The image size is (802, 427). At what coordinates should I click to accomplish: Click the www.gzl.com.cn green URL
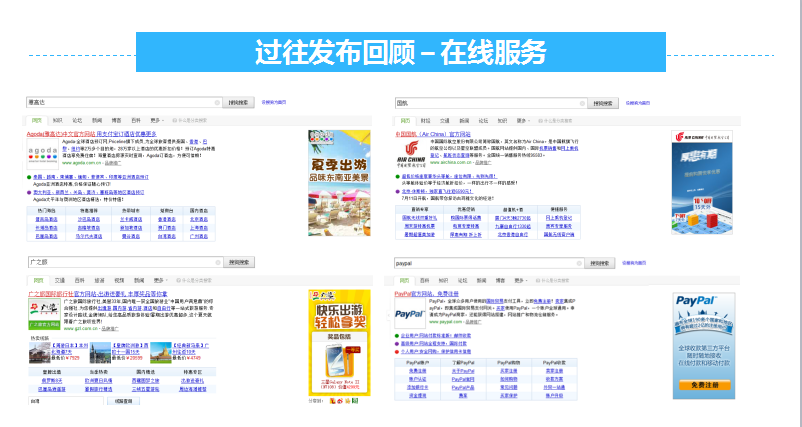(80, 328)
